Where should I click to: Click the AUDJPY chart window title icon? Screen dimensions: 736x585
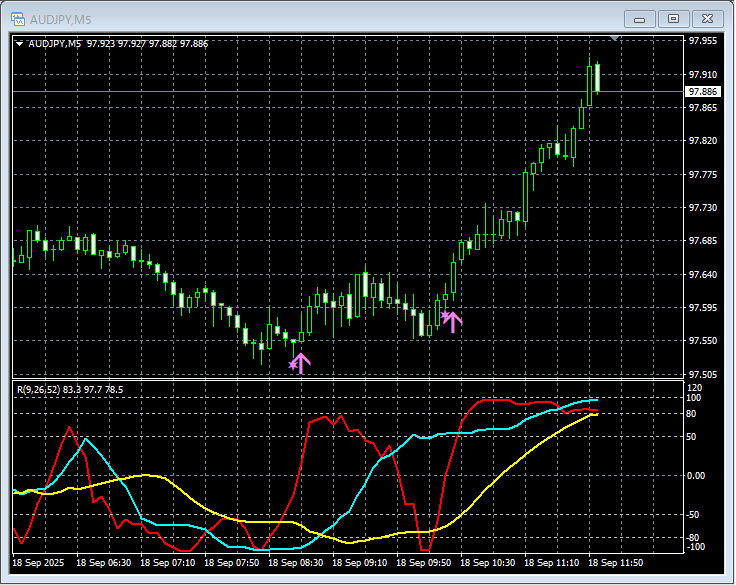click(x=18, y=17)
